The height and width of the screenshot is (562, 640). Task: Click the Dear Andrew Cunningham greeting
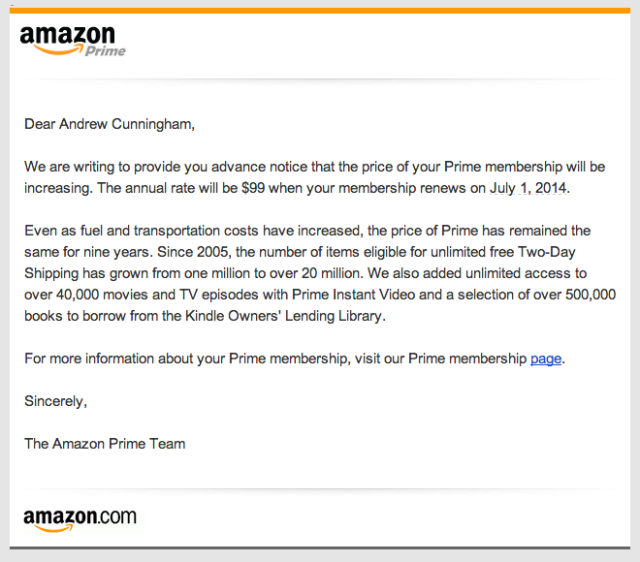[109, 124]
